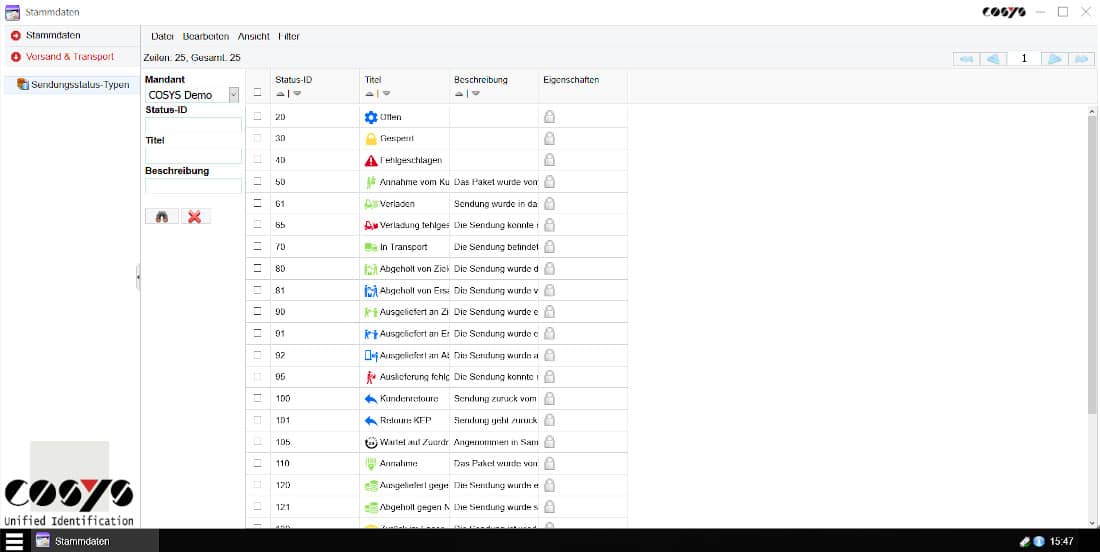Open the Bearbeiten menu
Image resolution: width=1100 pixels, height=552 pixels.
(206, 36)
